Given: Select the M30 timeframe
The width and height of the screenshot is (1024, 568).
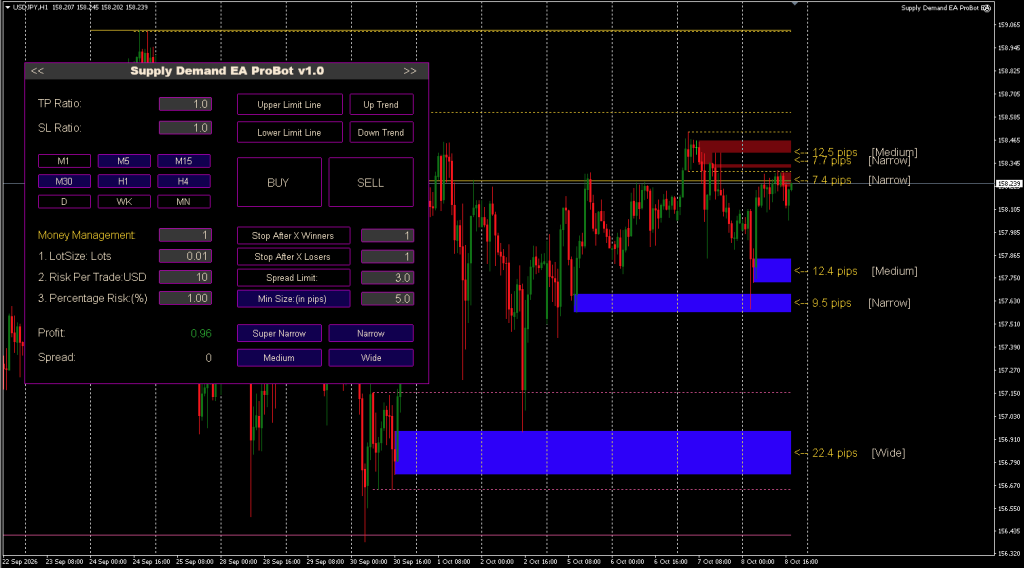Looking at the screenshot, I should 64,181.
